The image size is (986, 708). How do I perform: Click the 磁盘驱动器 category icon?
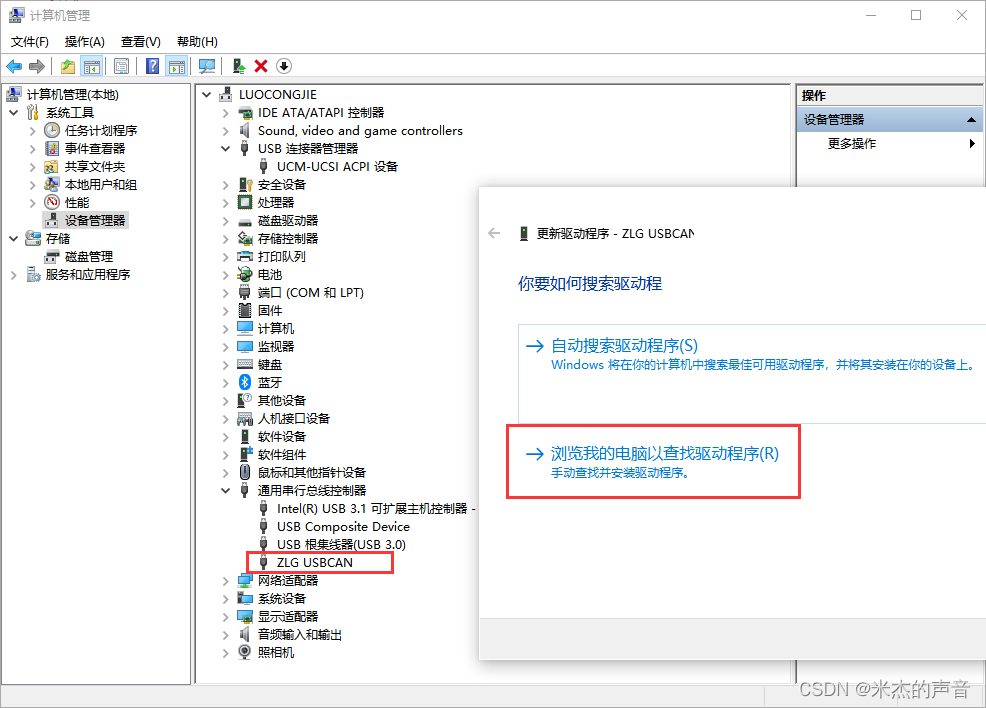coord(245,221)
